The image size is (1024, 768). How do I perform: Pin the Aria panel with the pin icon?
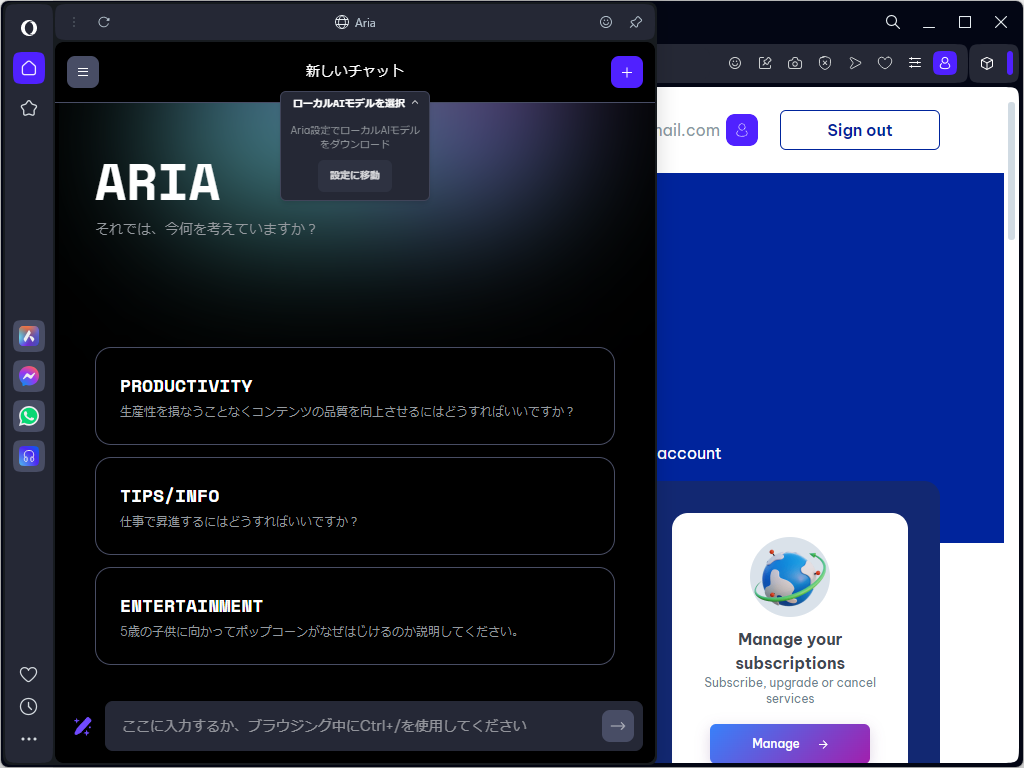point(634,21)
